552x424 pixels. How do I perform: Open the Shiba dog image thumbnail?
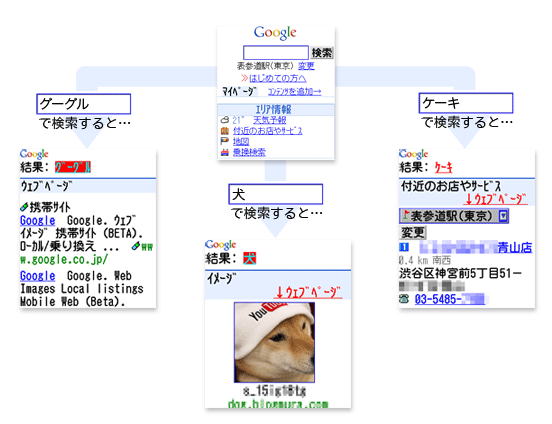[274, 342]
